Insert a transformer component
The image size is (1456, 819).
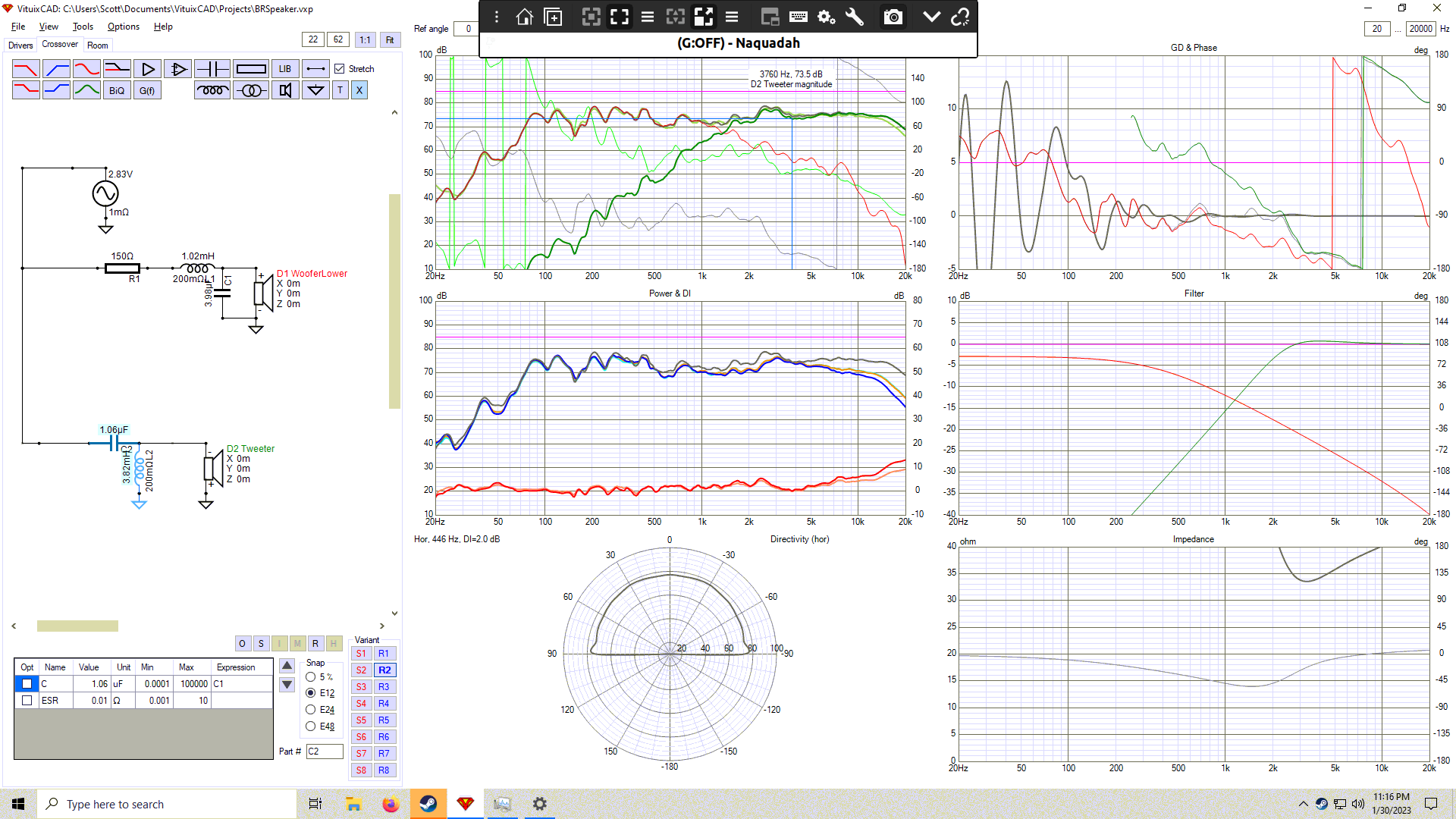[251, 90]
